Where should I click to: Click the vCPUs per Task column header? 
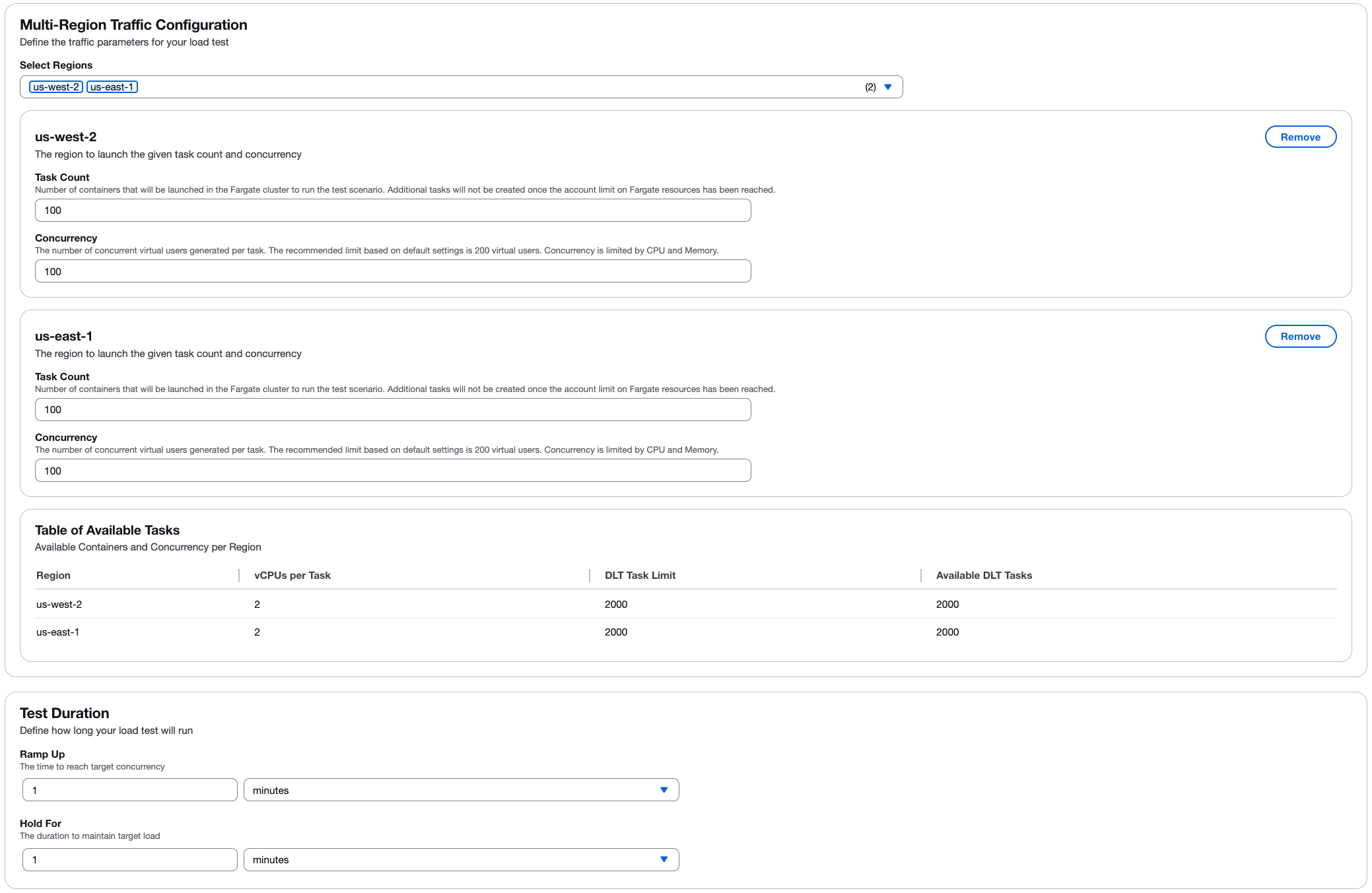point(292,576)
